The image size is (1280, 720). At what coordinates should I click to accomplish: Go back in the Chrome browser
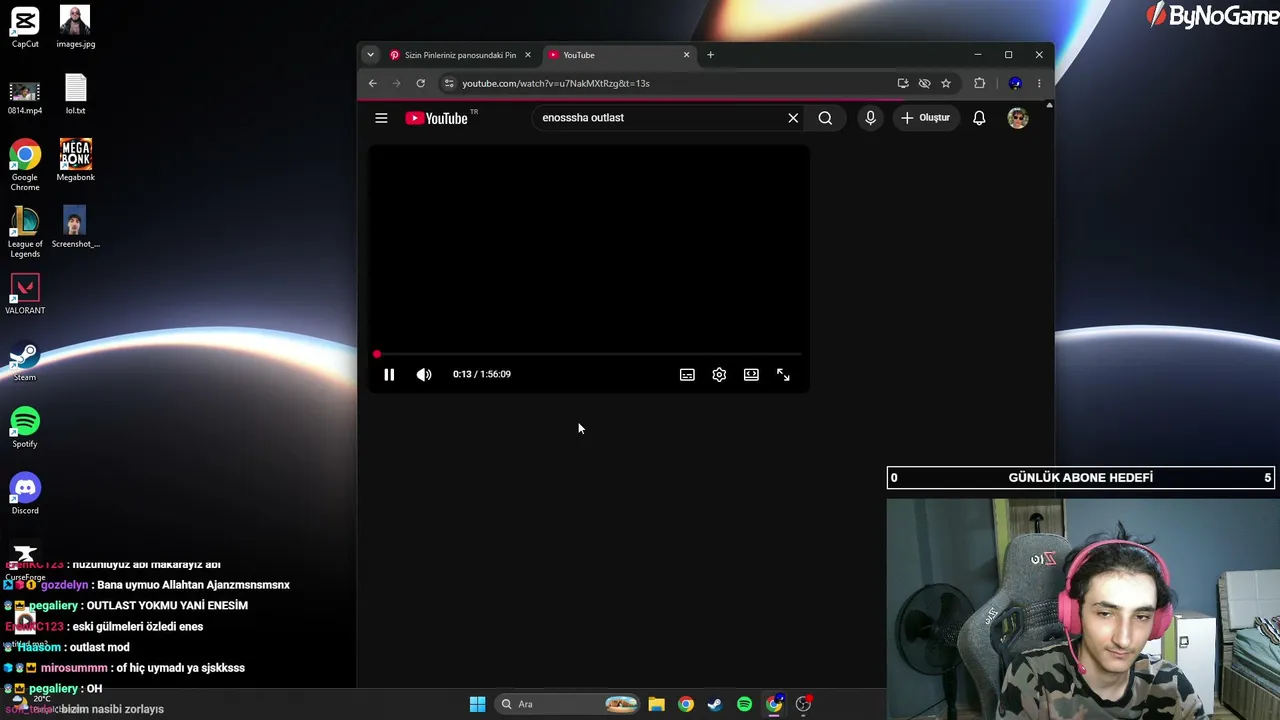[373, 83]
